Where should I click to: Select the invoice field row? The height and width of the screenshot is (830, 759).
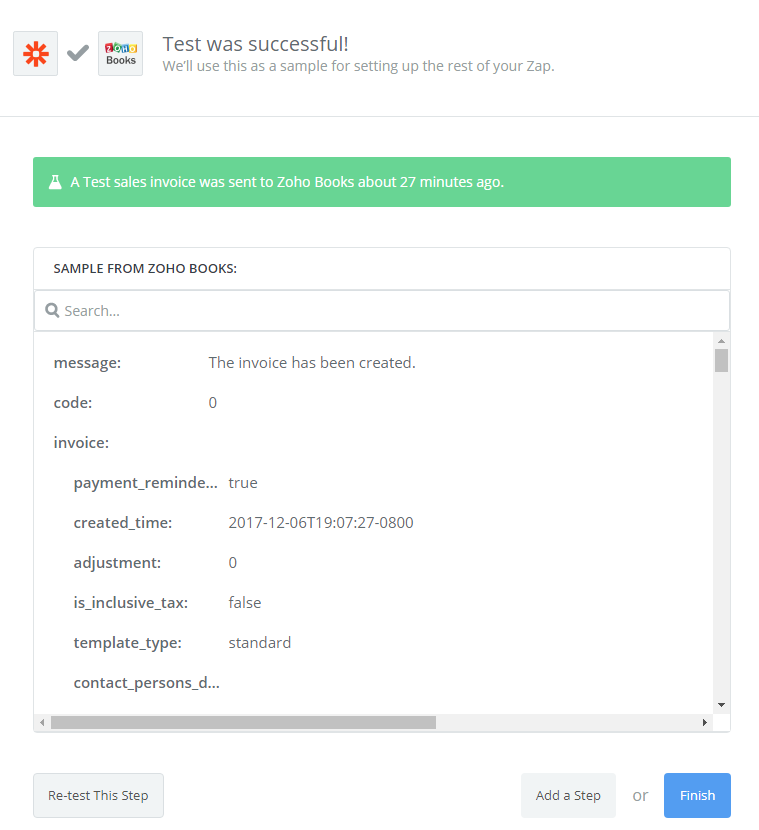pyautogui.click(x=373, y=443)
